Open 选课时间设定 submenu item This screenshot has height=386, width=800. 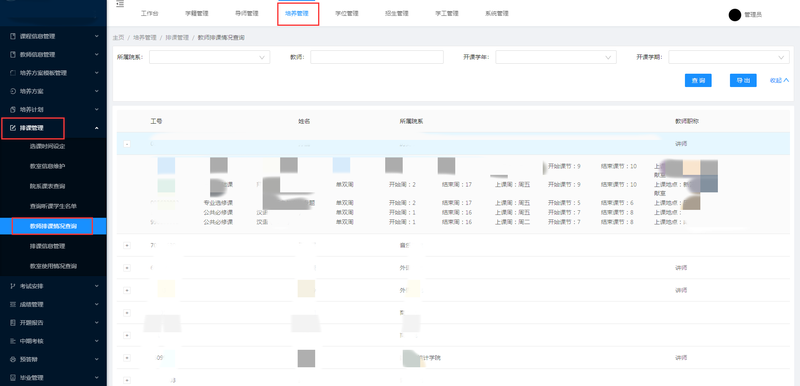coord(47,146)
